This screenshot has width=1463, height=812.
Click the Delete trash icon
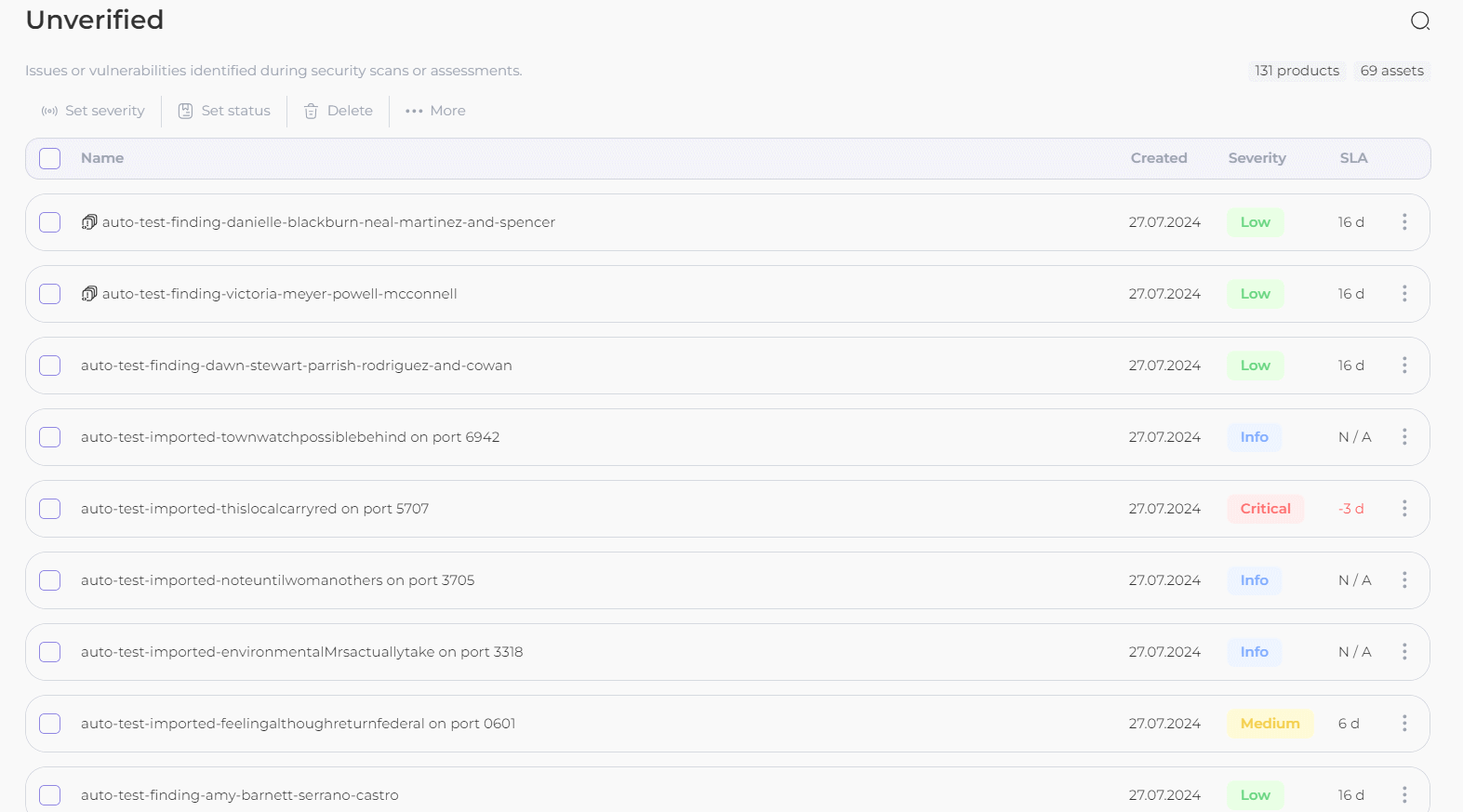[x=311, y=111]
